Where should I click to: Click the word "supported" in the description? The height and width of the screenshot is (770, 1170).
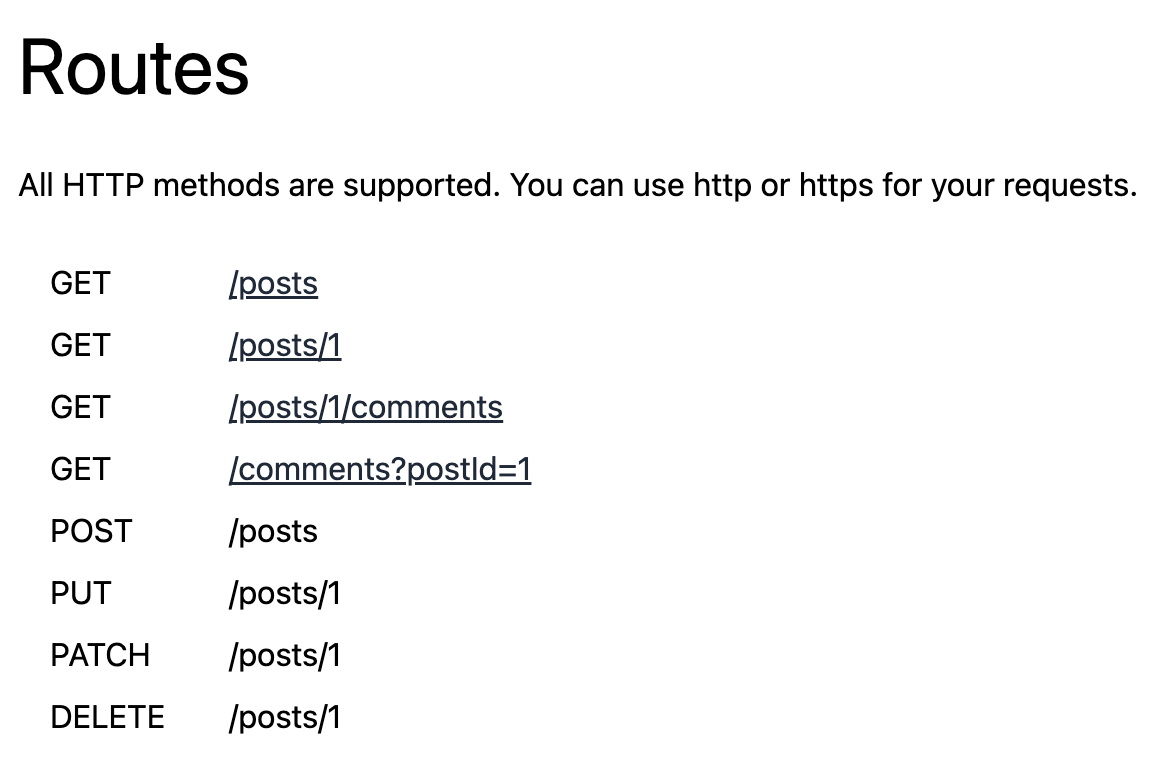pos(422,186)
